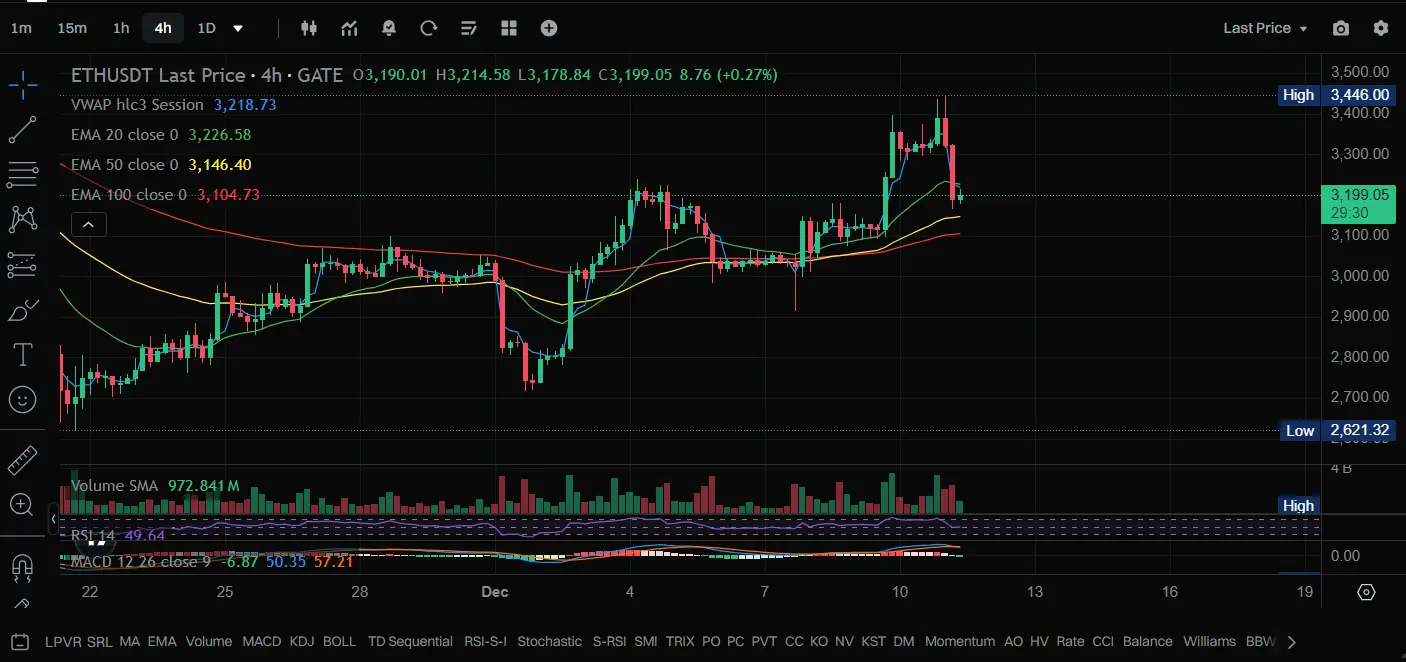This screenshot has height=662, width=1406.
Task: Select the XABCD pattern drawing tool
Action: pos(22,219)
